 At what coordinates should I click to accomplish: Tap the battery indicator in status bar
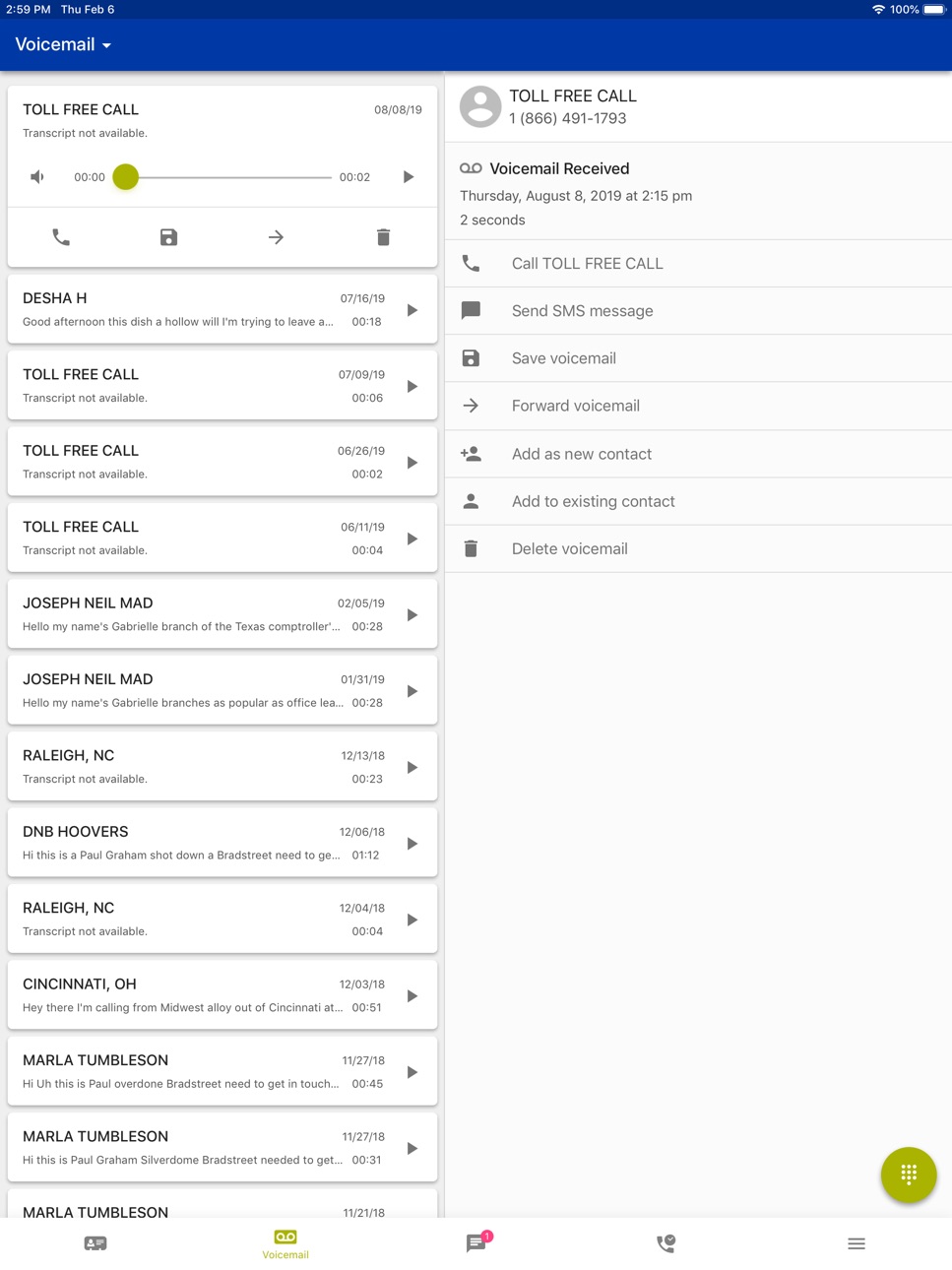(933, 9)
